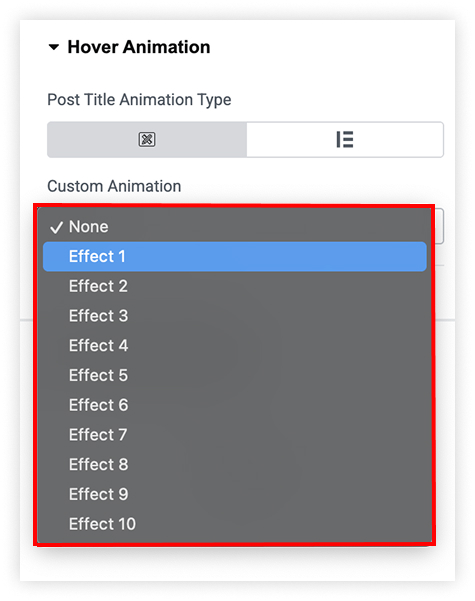
Task: Select the list-style animation type icon
Action: tap(345, 140)
